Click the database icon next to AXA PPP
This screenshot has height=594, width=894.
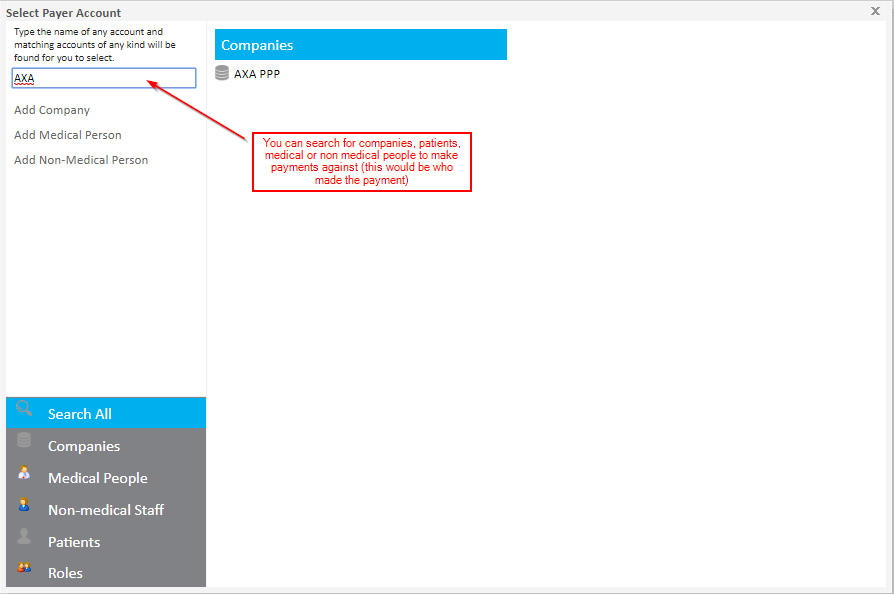click(222, 73)
